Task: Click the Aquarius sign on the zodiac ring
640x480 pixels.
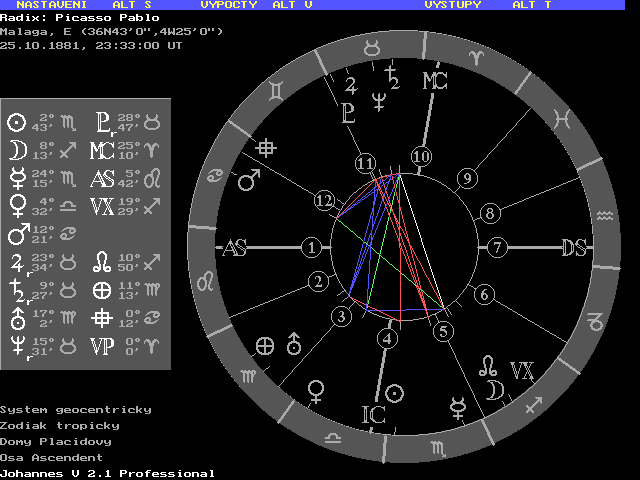Action: click(x=604, y=216)
